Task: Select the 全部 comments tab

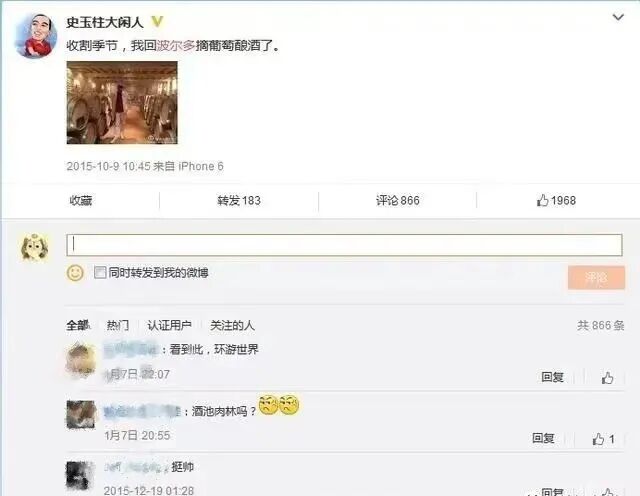Action: 78,325
